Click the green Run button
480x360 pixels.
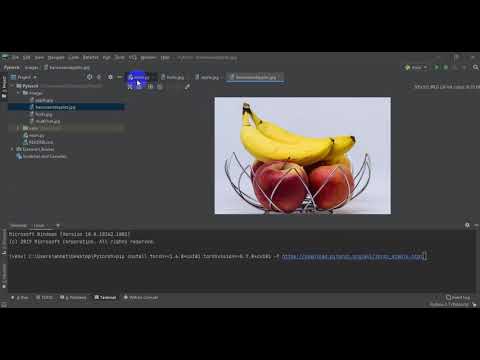pyautogui.click(x=437, y=67)
